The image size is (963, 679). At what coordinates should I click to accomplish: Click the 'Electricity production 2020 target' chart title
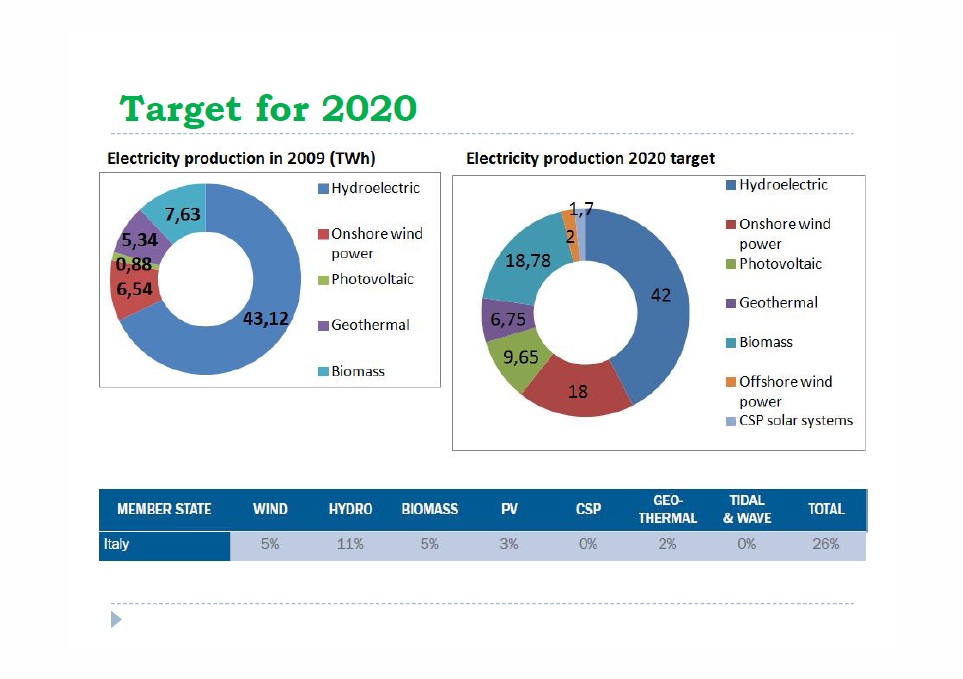[x=591, y=158]
